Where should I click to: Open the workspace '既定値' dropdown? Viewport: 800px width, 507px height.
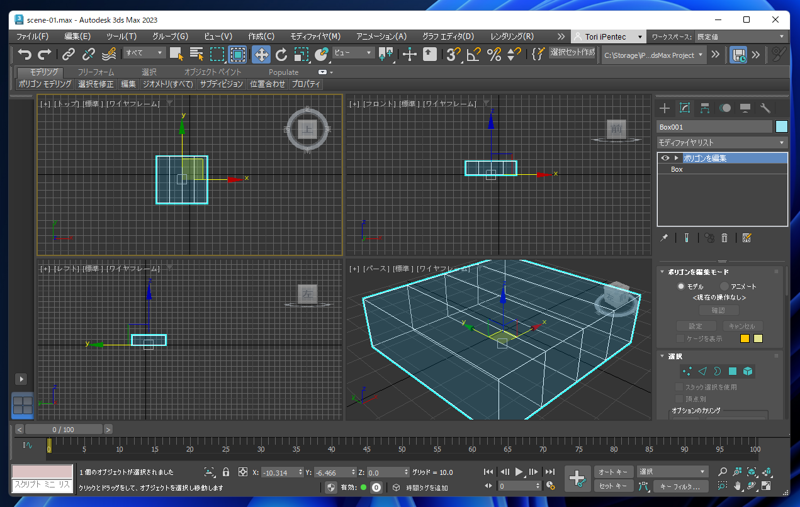point(740,37)
